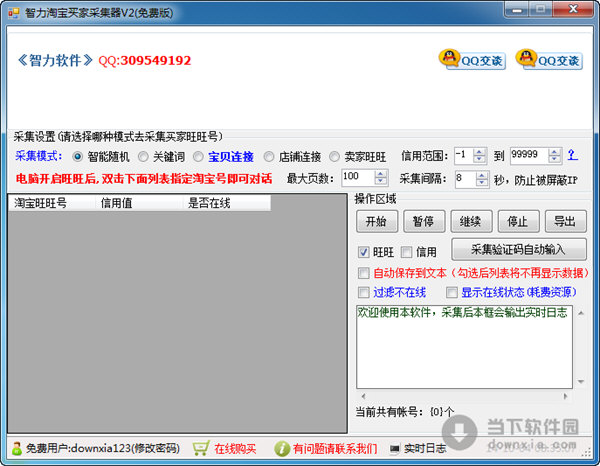The image size is (600, 466).
Task: Increase the maximum credit range 99999
Action: point(554,152)
